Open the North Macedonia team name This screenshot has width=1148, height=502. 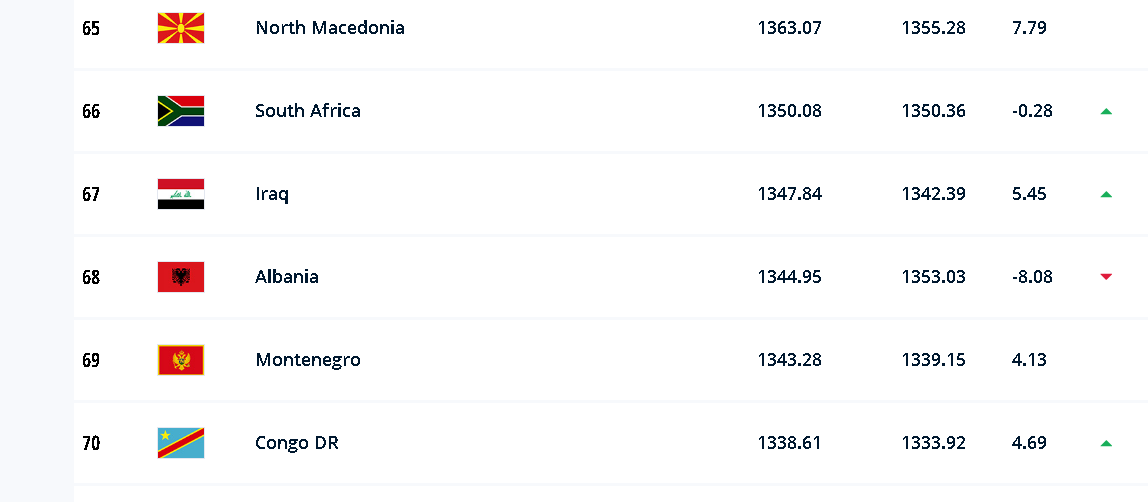pyautogui.click(x=330, y=28)
